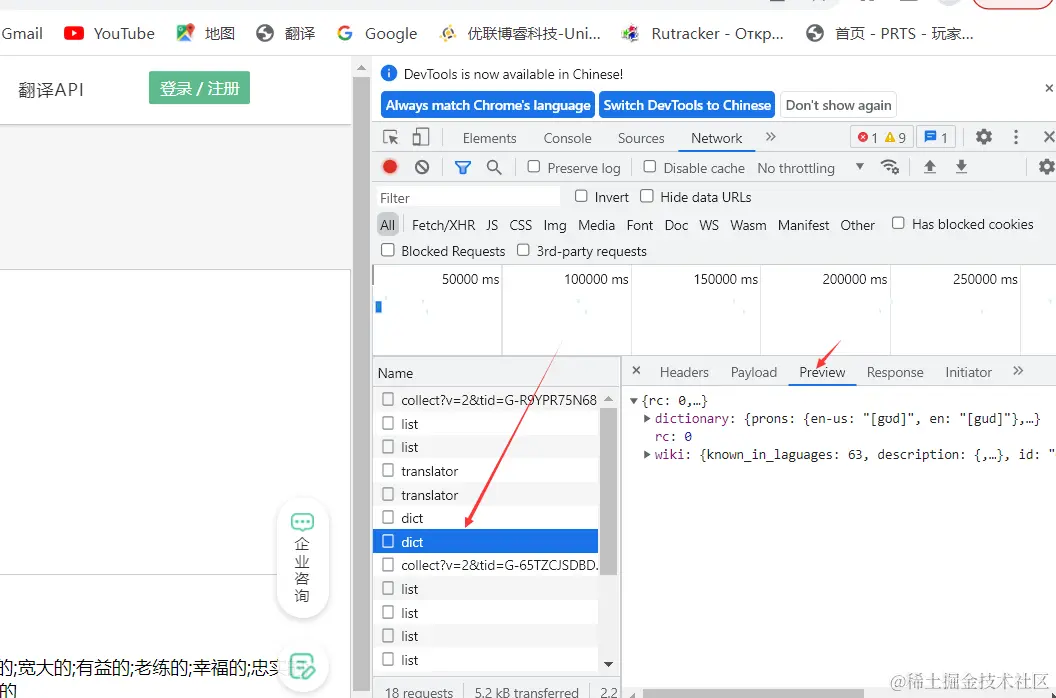The height and width of the screenshot is (698, 1056).
Task: Click the inspect element picker icon
Action: [391, 137]
